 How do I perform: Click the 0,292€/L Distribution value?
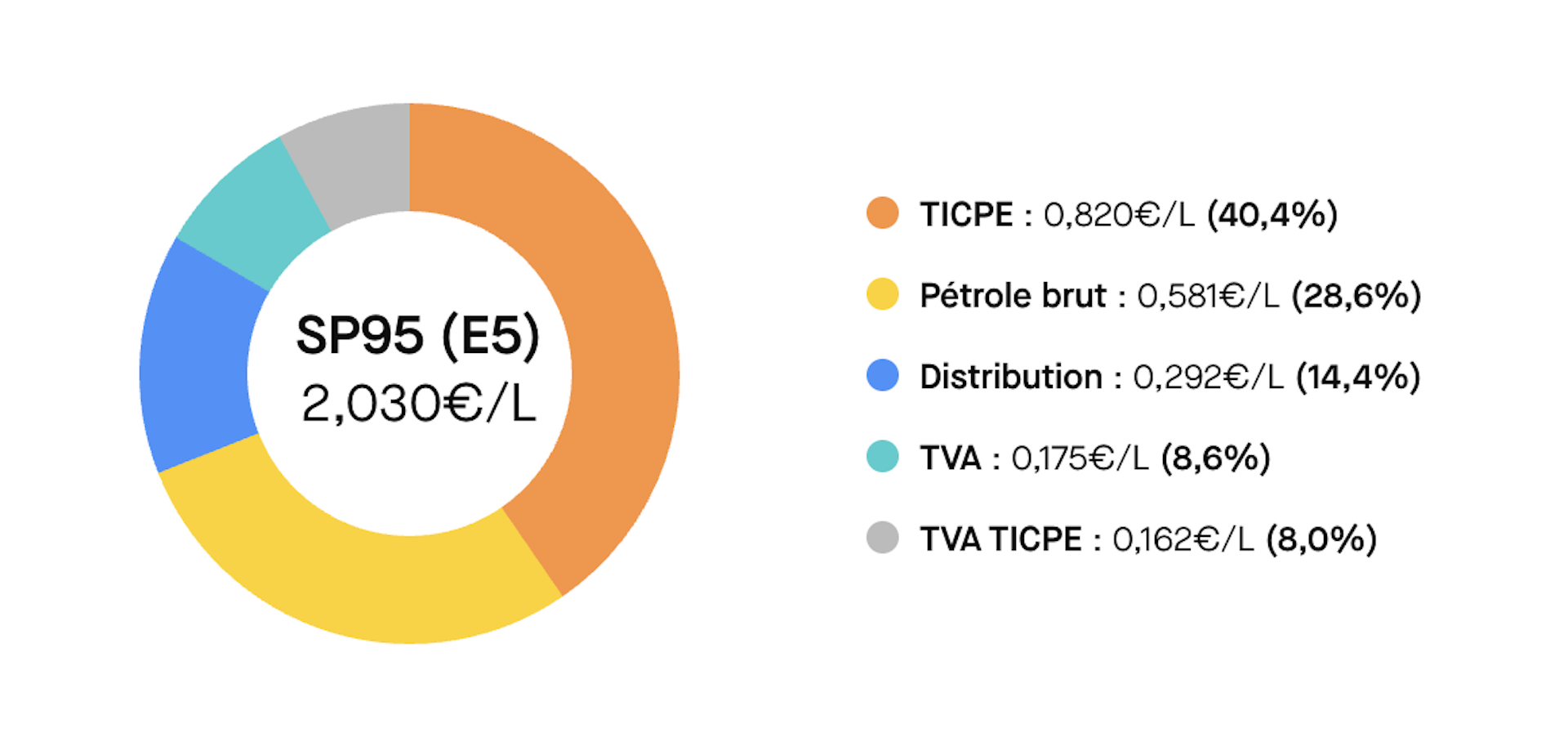1209,377
